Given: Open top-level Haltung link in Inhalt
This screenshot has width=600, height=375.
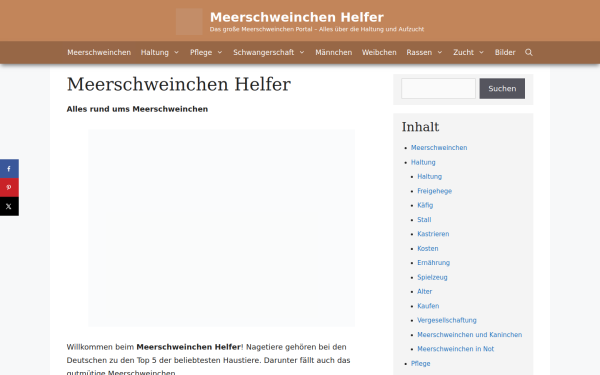Looking at the screenshot, I should point(423,162).
